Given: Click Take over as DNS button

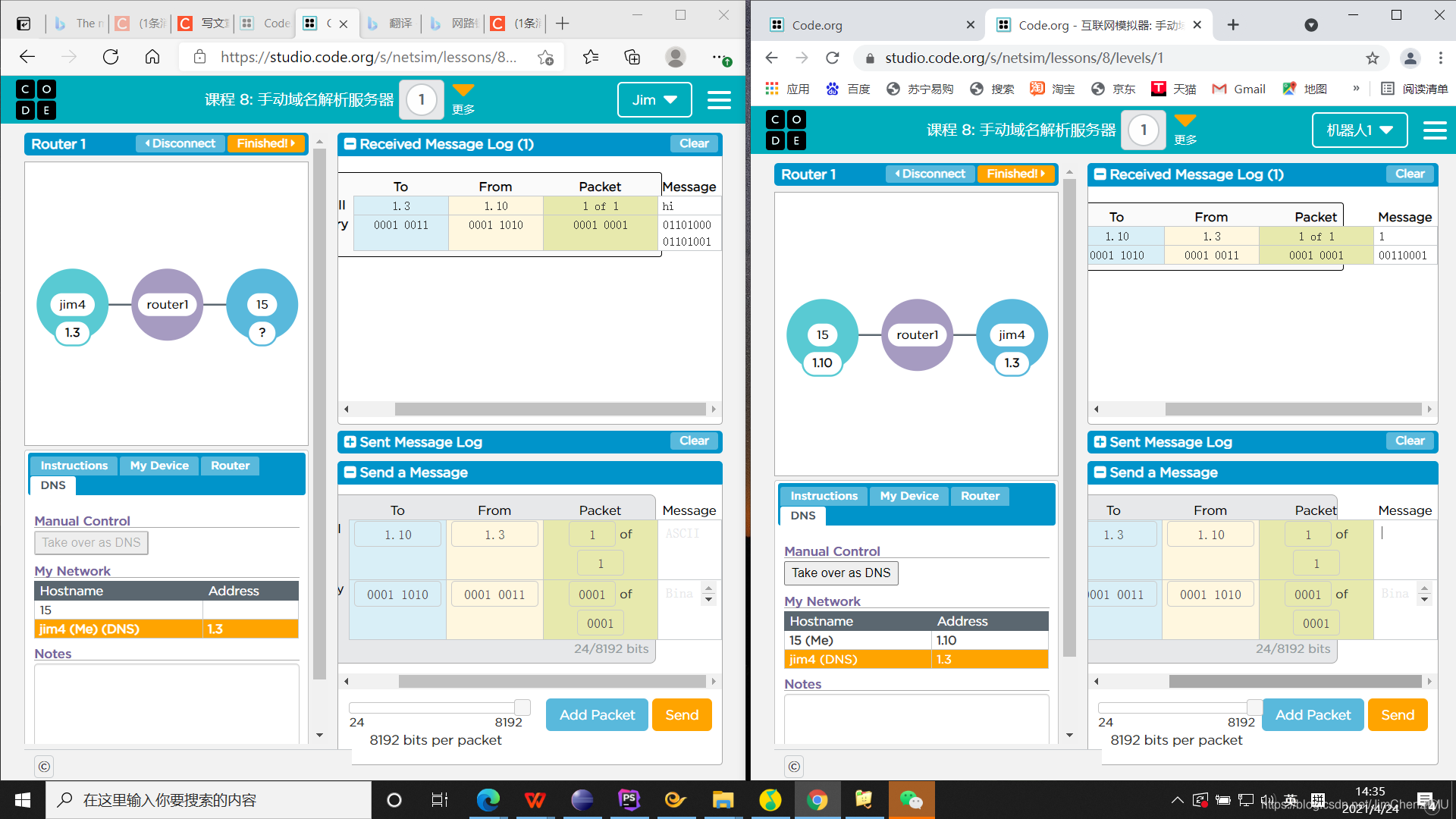Looking at the screenshot, I should [841, 573].
